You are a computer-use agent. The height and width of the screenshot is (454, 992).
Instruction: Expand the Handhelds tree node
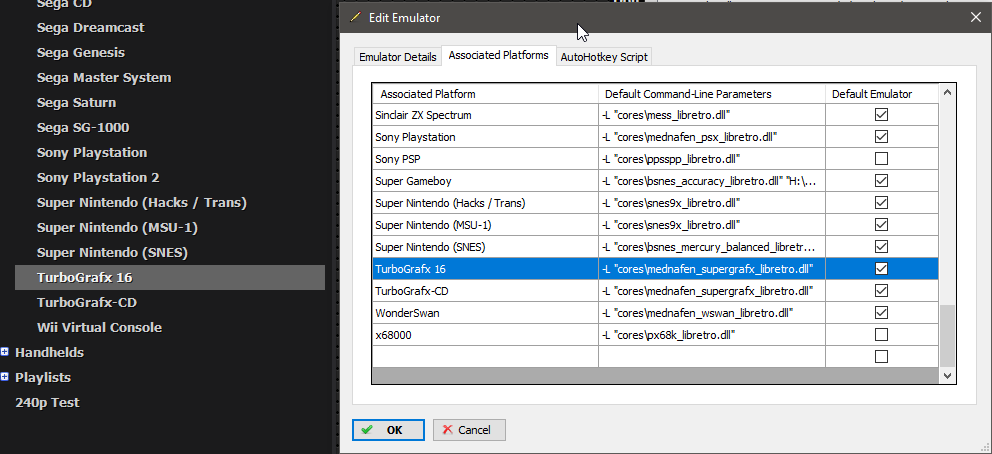click(4, 352)
